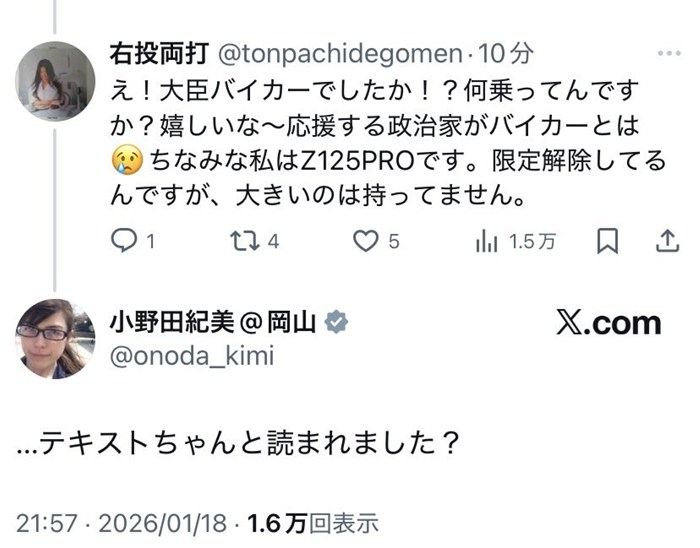Open view analytics bar chart icon
700x548 pixels.
pyautogui.click(x=487, y=241)
